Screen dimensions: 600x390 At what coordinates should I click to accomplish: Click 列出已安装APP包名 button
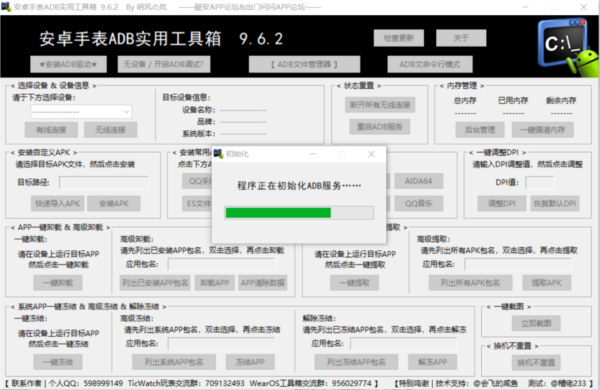(155, 283)
